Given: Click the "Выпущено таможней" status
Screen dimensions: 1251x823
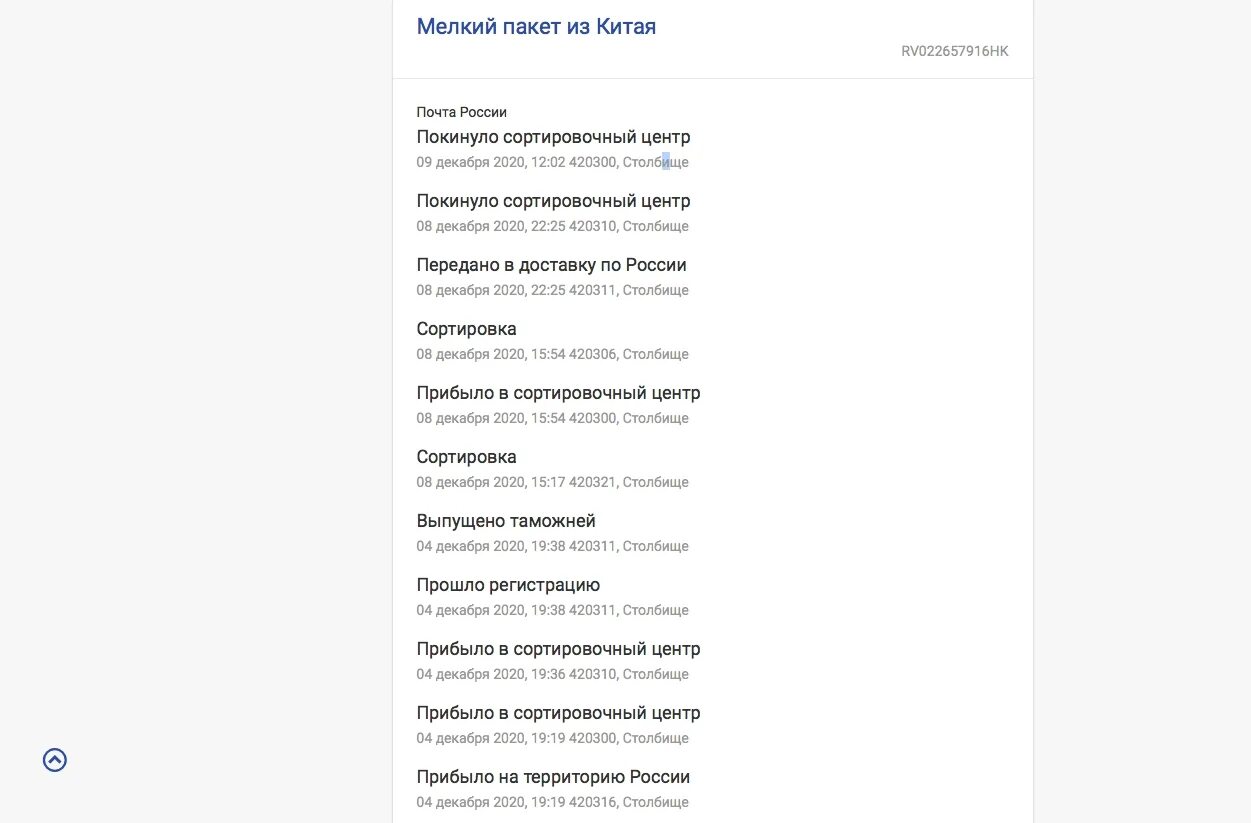Looking at the screenshot, I should [x=506, y=521].
